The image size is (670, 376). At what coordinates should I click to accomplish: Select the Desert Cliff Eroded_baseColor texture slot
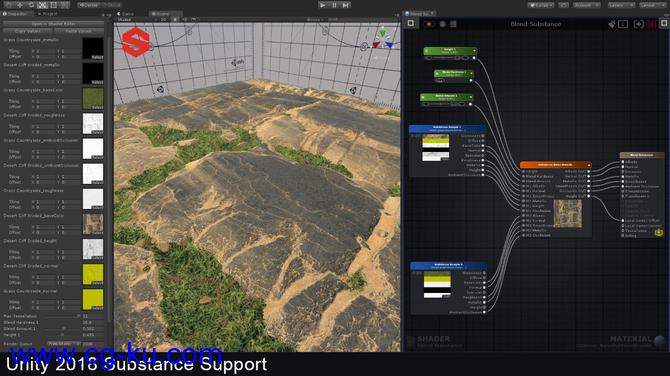coord(93,224)
